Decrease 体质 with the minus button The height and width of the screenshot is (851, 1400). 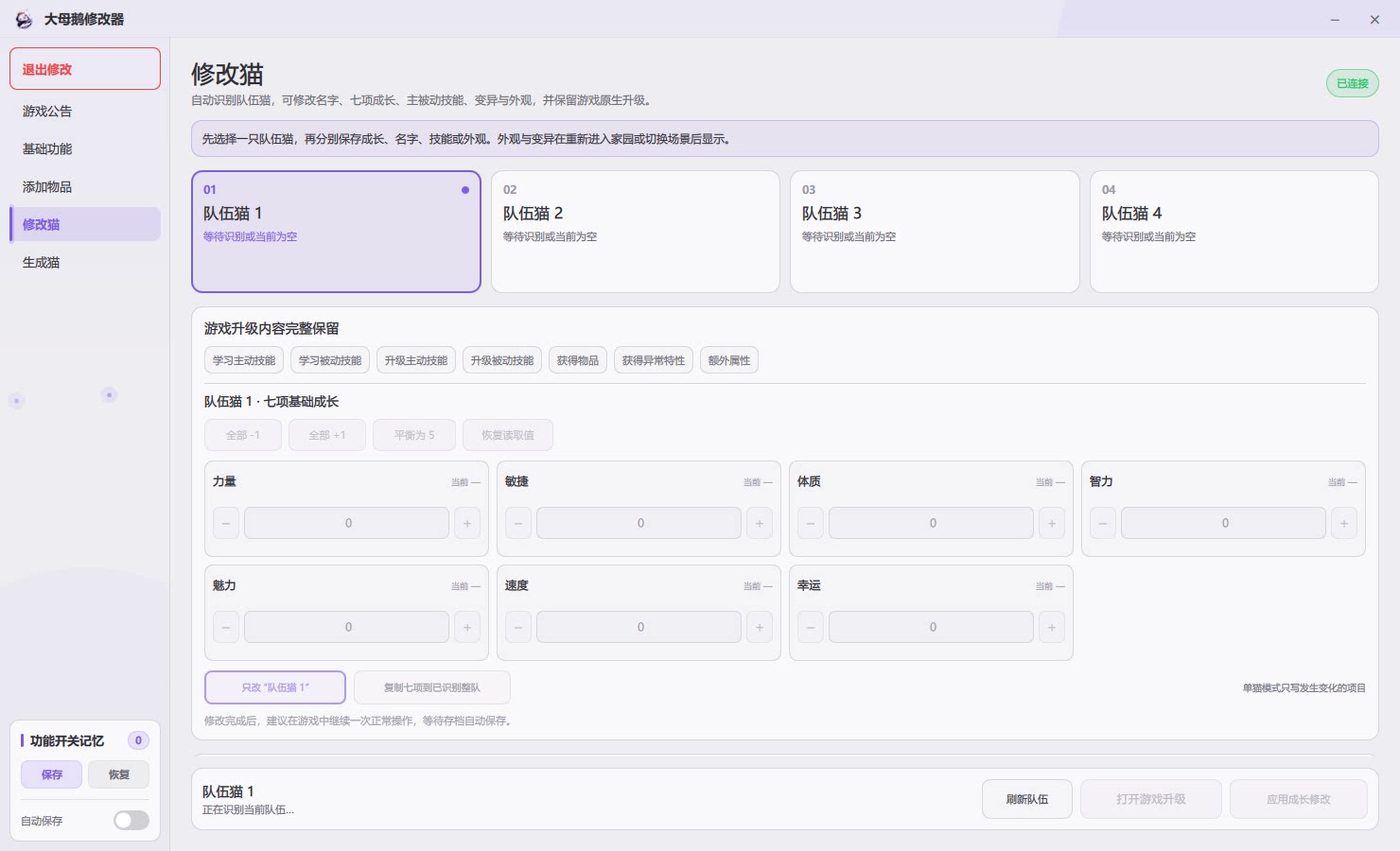point(811,523)
